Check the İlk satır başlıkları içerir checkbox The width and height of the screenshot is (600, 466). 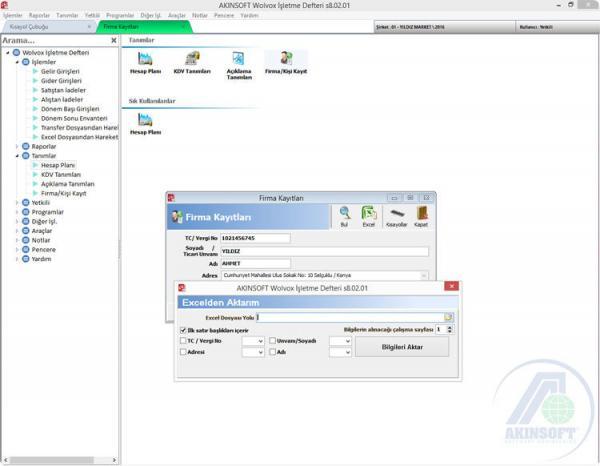click(183, 330)
